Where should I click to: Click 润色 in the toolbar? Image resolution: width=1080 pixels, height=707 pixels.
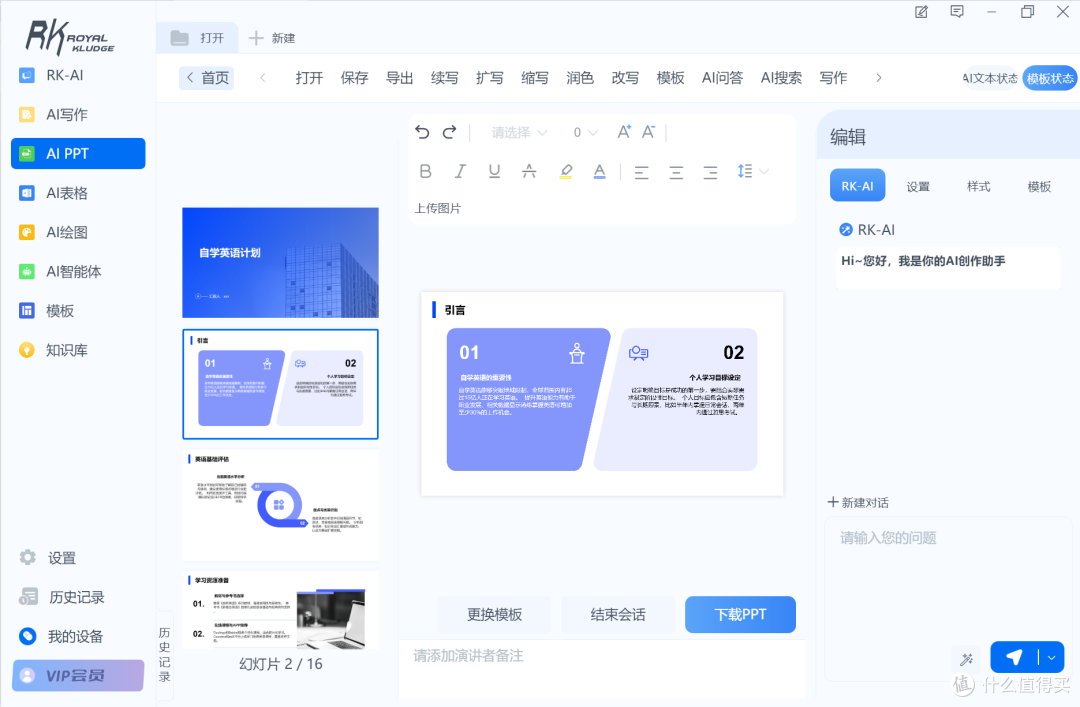coord(580,78)
